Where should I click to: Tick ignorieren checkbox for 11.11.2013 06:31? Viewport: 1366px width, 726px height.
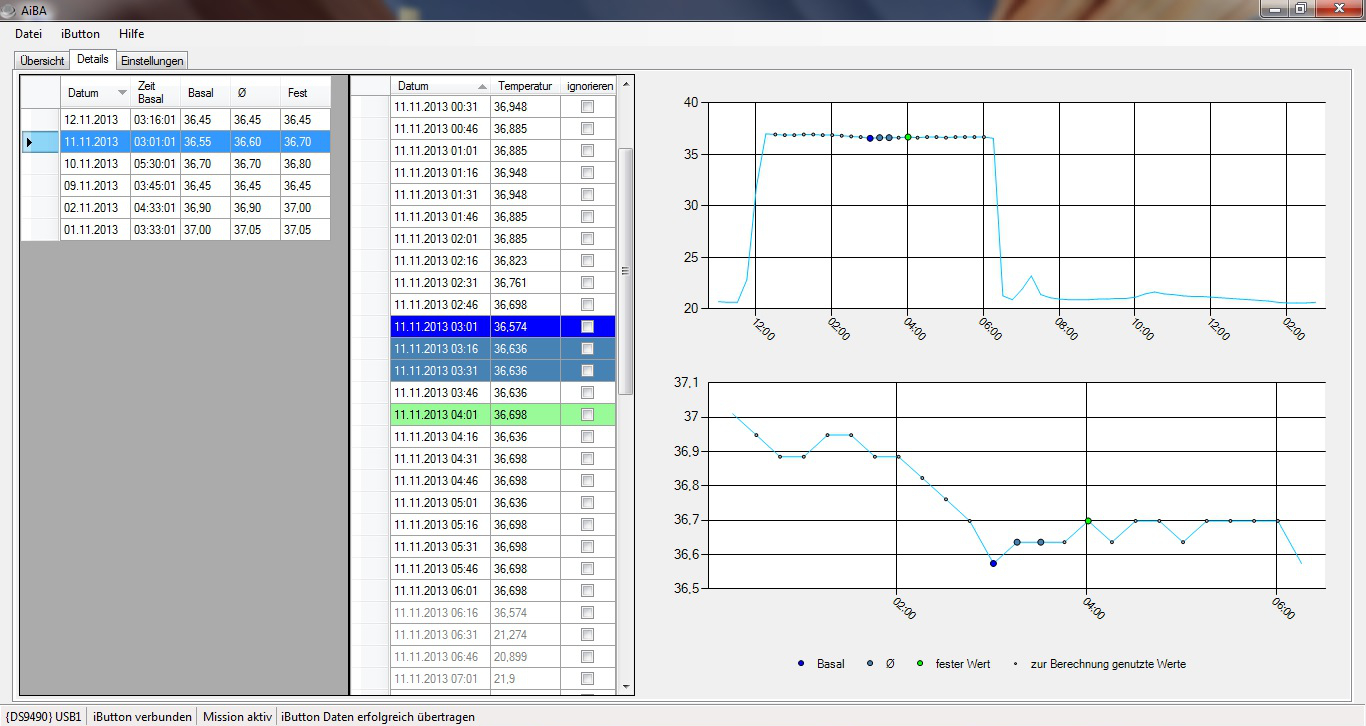pyautogui.click(x=587, y=635)
